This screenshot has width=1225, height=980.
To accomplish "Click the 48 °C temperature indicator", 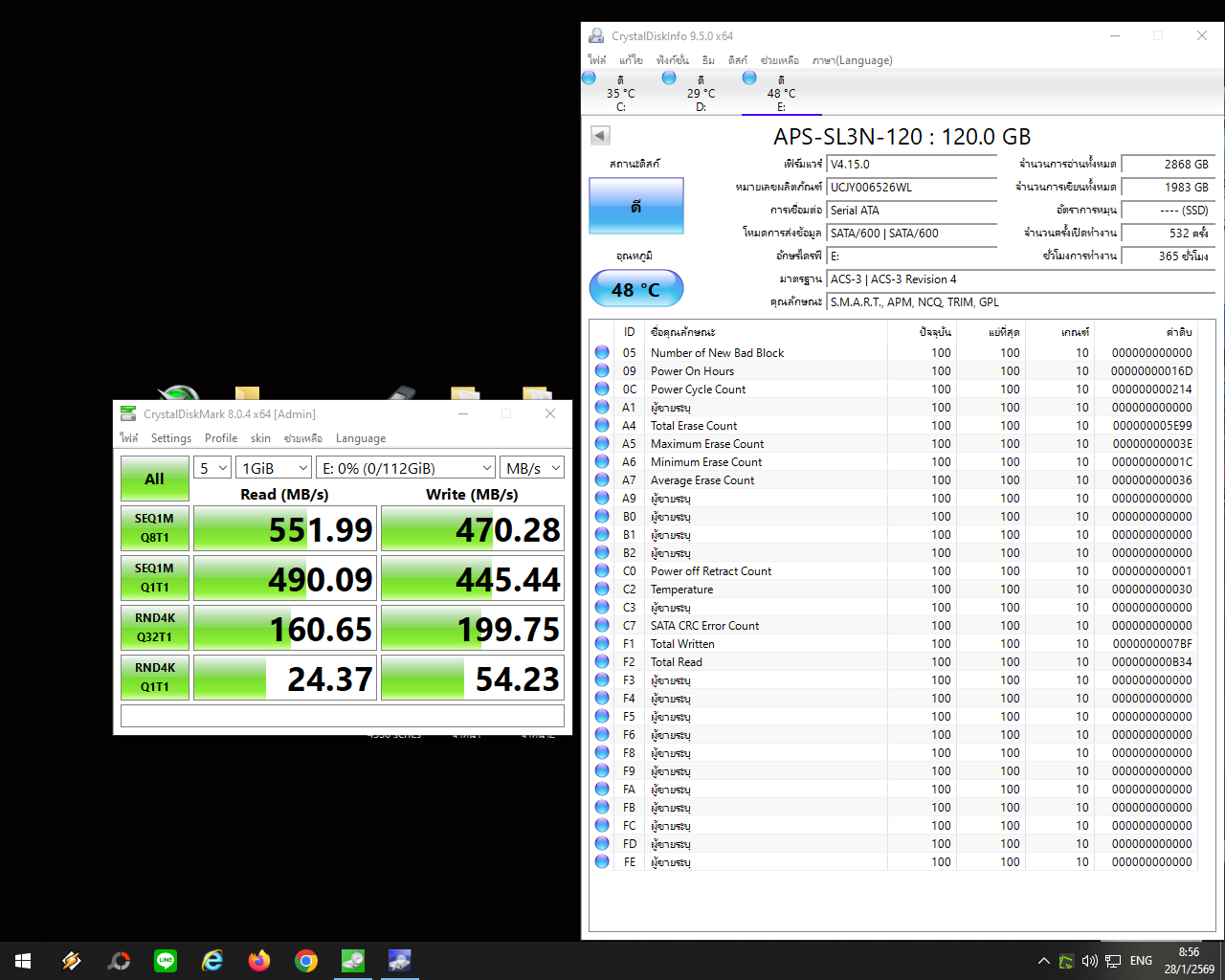I will point(635,289).
